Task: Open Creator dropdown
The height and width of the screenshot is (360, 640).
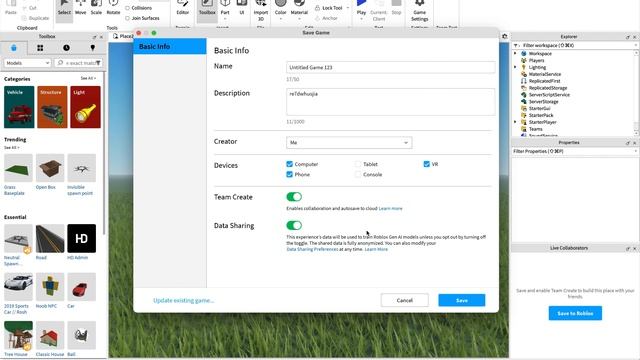Action: (349, 142)
